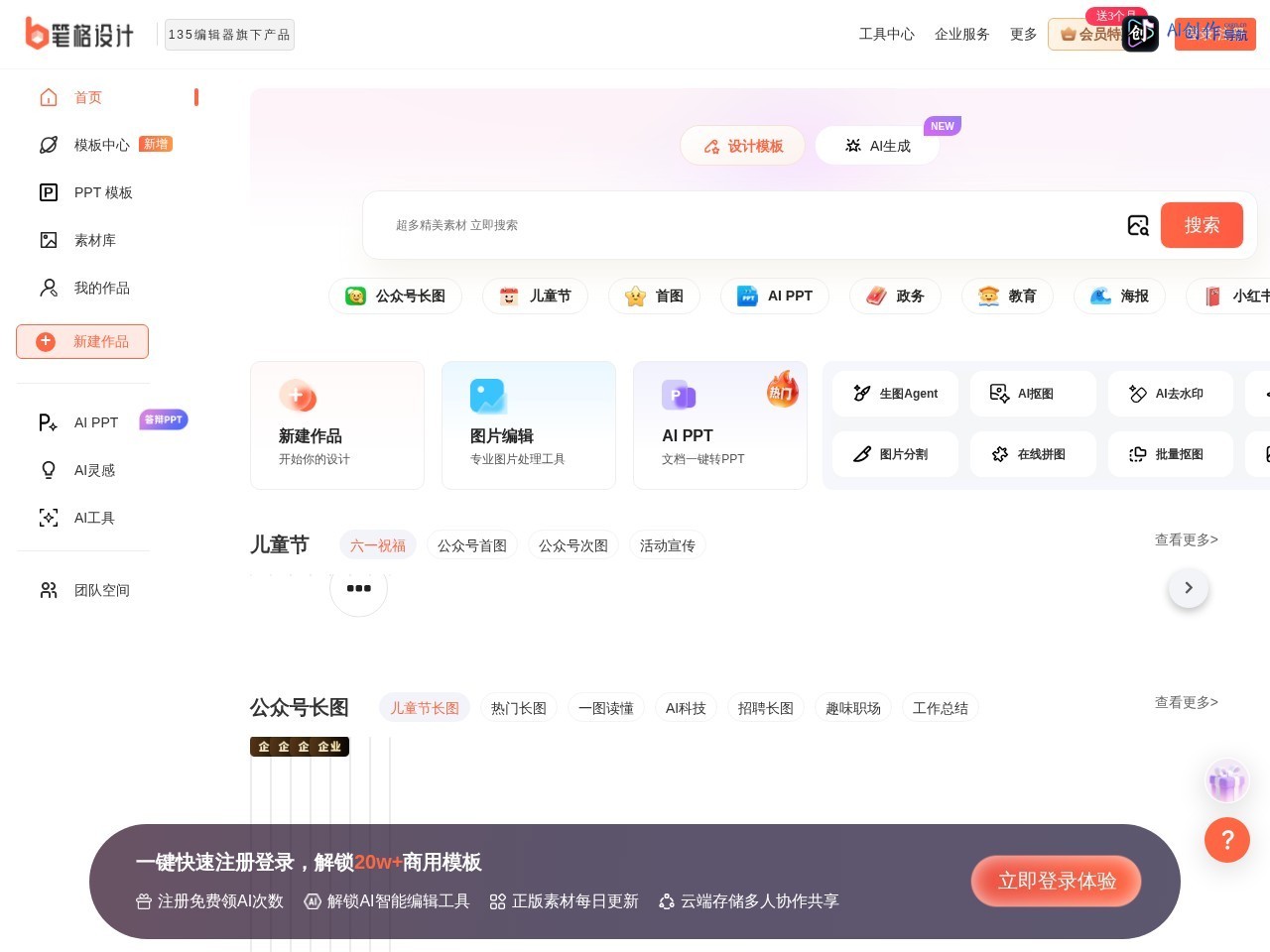The image size is (1270, 952).
Task: Click the image search icon
Action: click(1138, 225)
